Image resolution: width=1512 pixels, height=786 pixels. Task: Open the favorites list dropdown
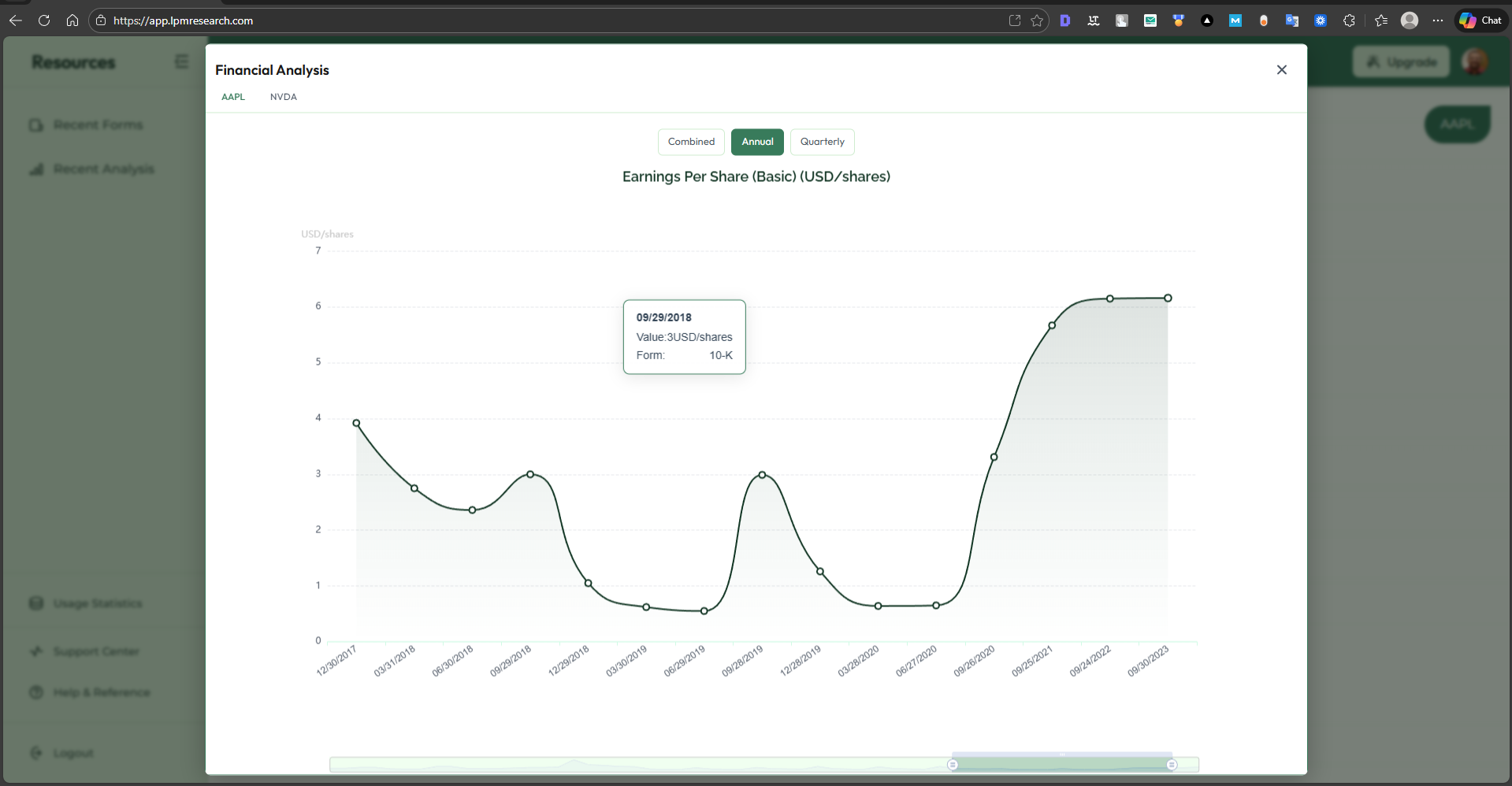[1380, 20]
